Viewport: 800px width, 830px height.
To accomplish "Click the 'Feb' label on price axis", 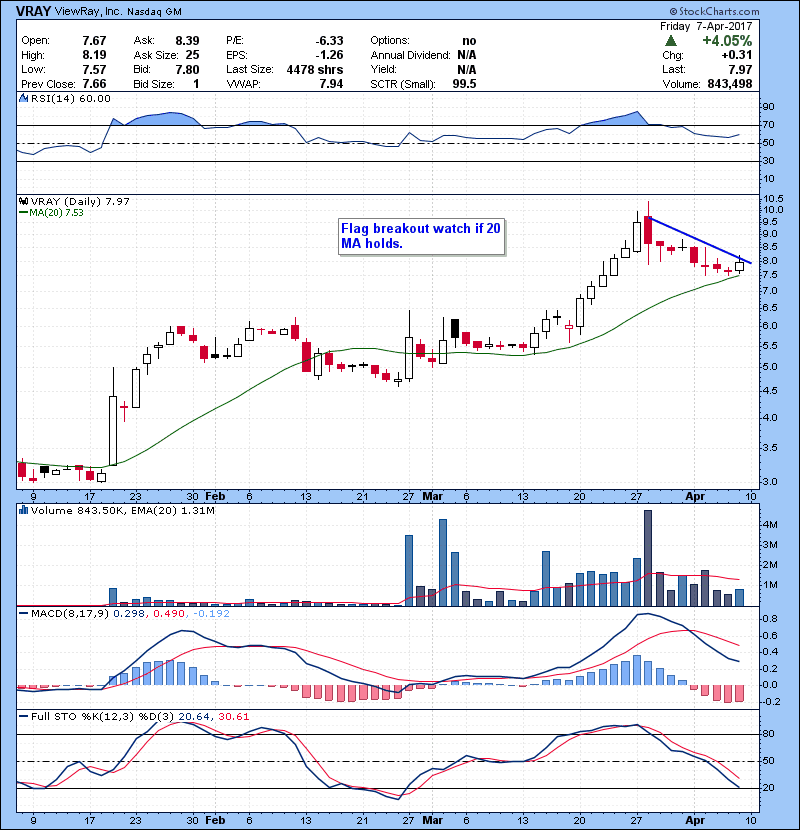I will coord(215,497).
